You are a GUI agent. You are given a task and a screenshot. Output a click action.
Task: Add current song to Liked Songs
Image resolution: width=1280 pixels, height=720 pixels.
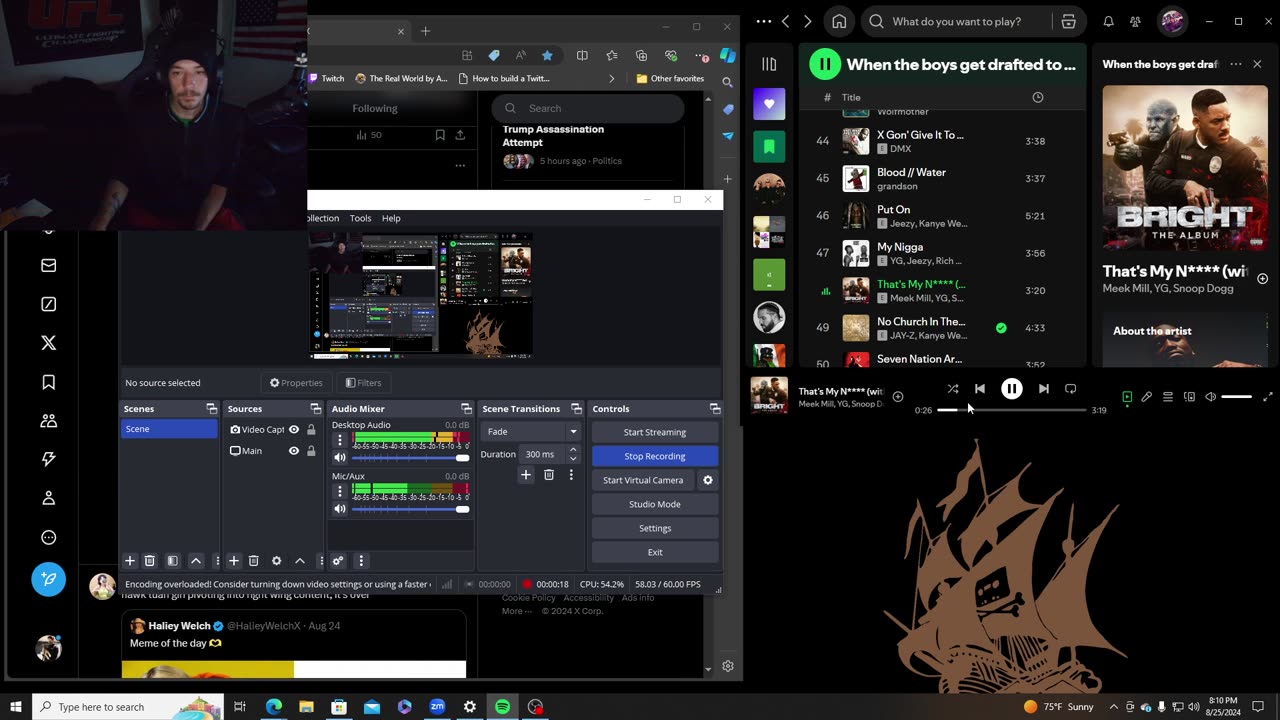point(898,397)
